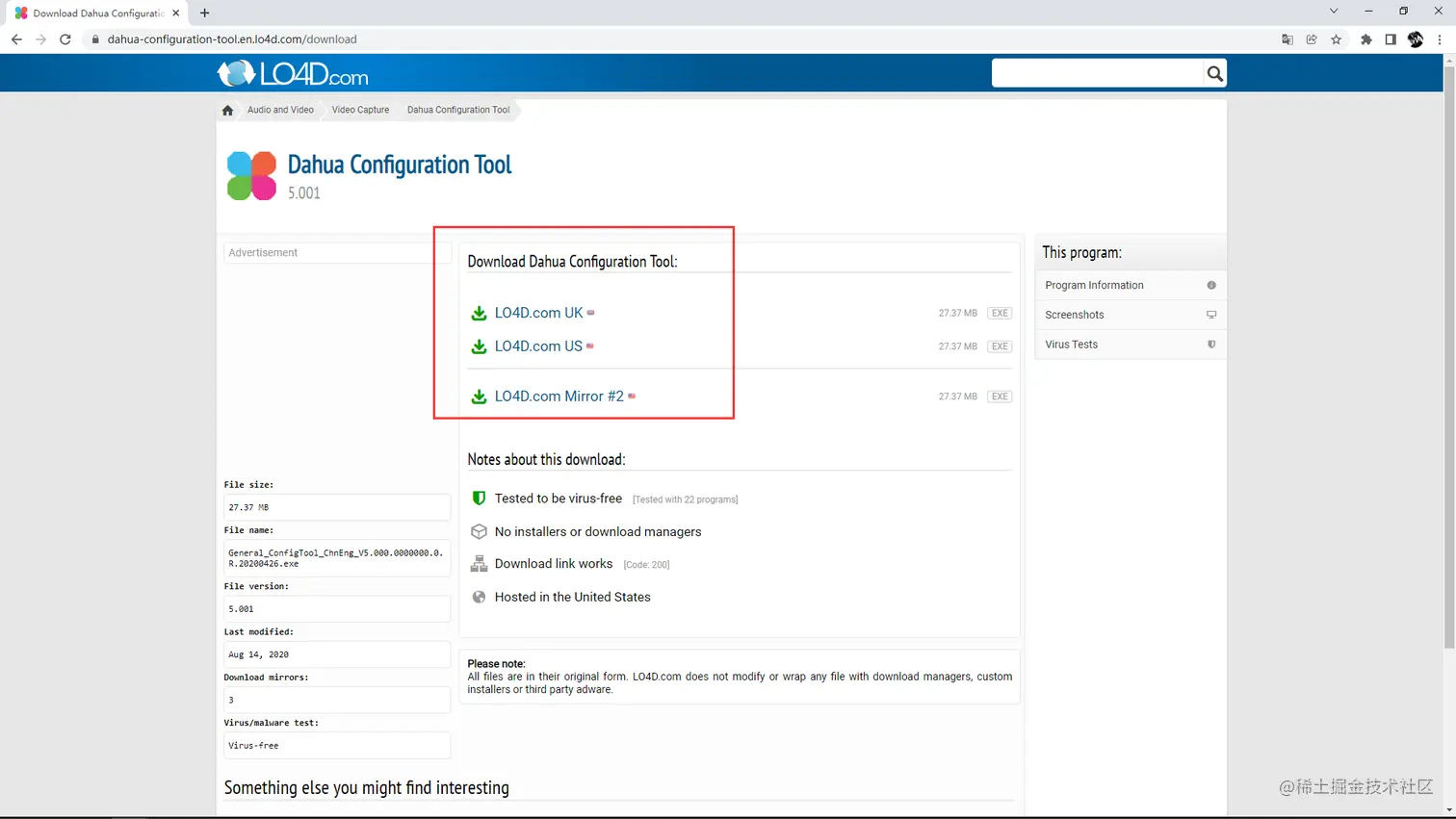Click the Virus/malware test value Virus-free

click(x=337, y=746)
